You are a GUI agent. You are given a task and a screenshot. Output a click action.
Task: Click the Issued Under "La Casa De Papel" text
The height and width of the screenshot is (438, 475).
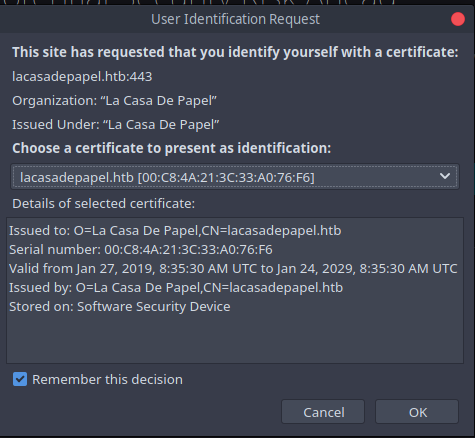(x=116, y=125)
